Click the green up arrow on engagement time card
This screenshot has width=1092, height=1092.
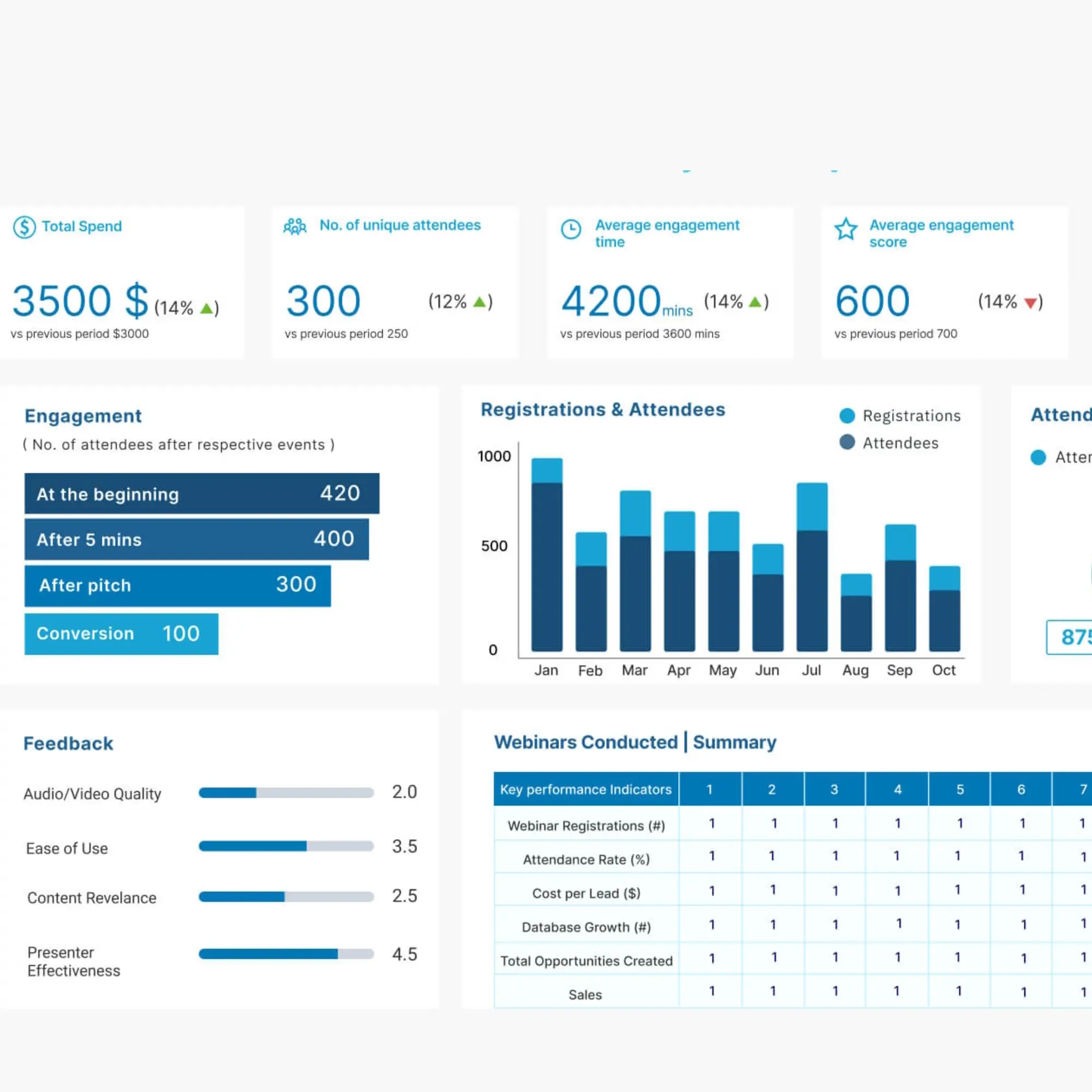[755, 302]
